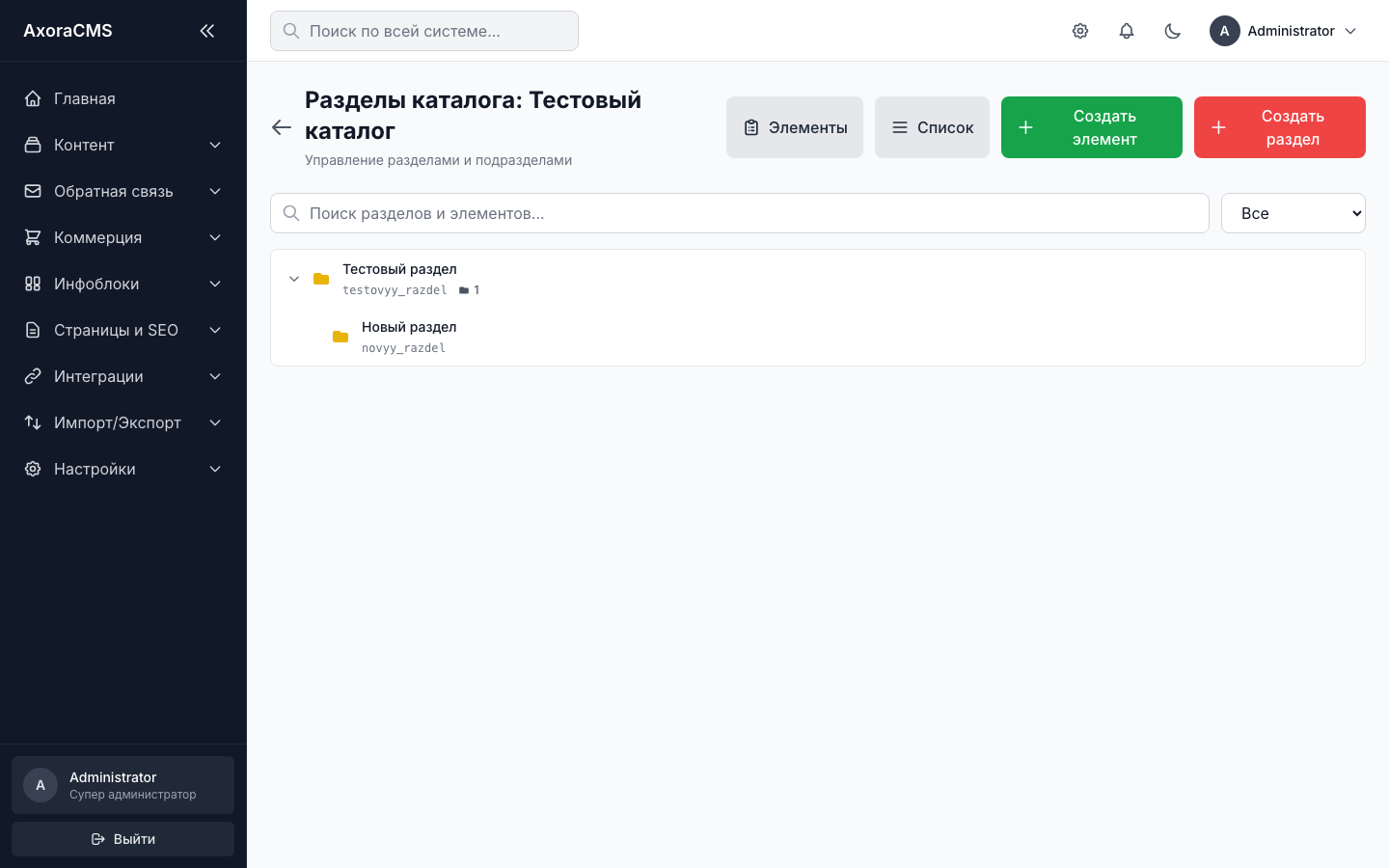The height and width of the screenshot is (868, 1389).
Task: Open the Элементы view
Action: point(795,127)
